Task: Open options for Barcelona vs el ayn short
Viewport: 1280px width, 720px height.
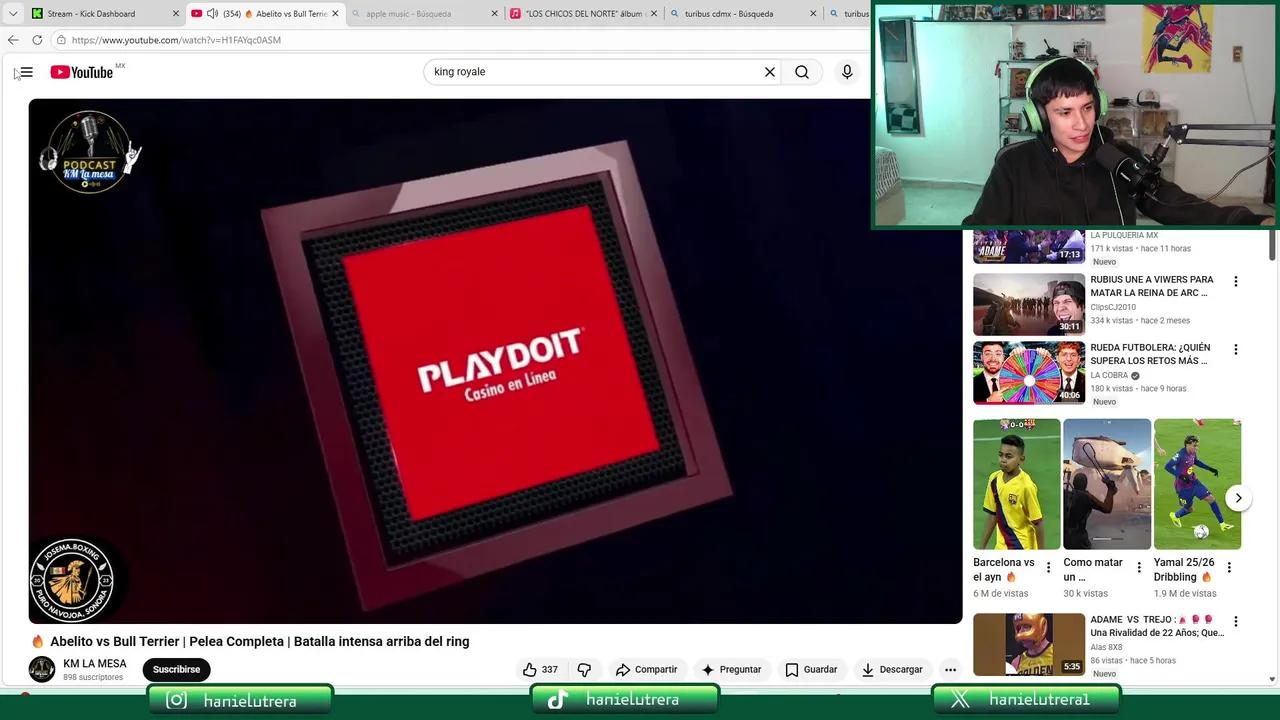Action: (1048, 568)
